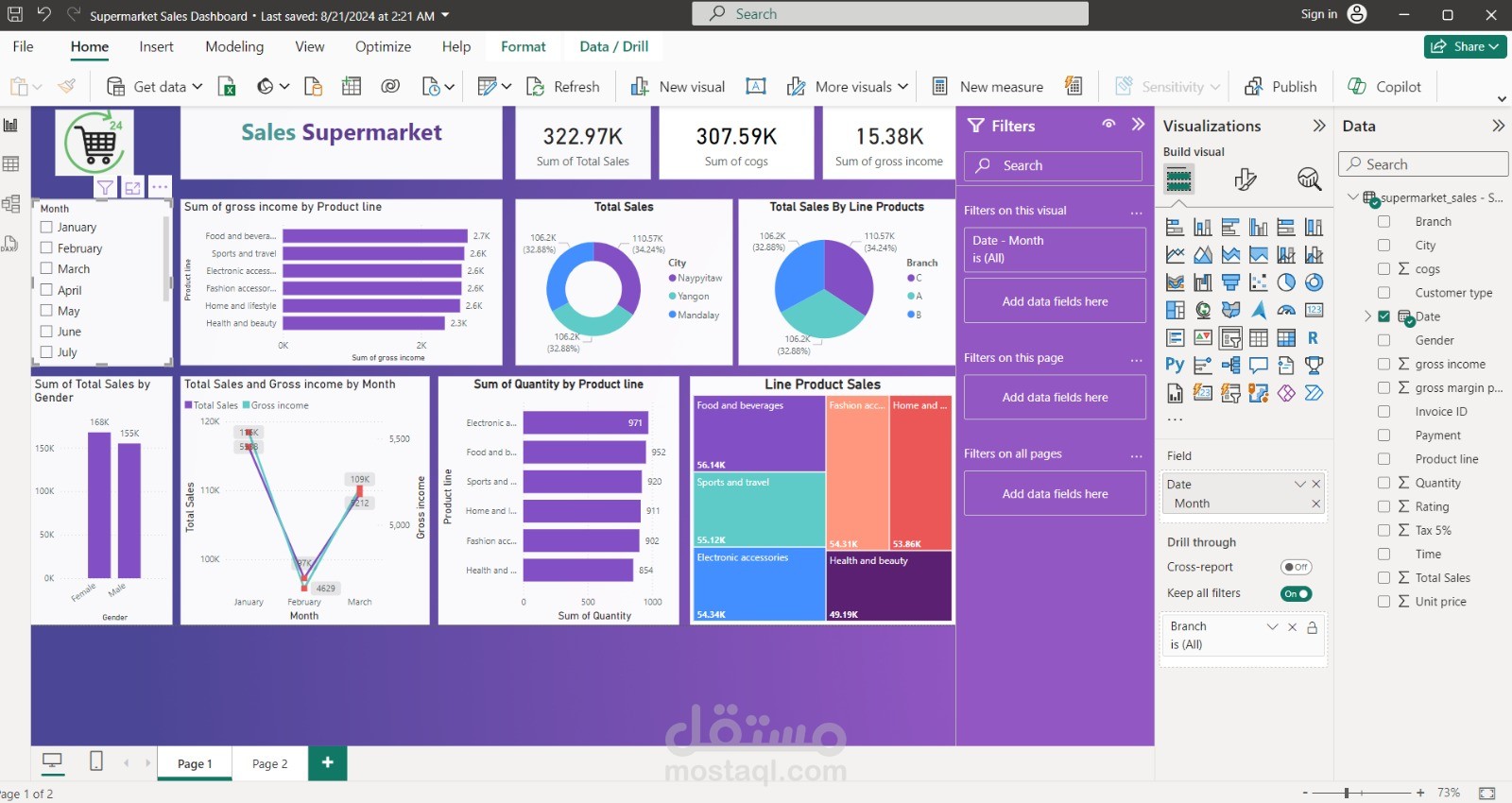Check the March month checkbox

(x=46, y=268)
